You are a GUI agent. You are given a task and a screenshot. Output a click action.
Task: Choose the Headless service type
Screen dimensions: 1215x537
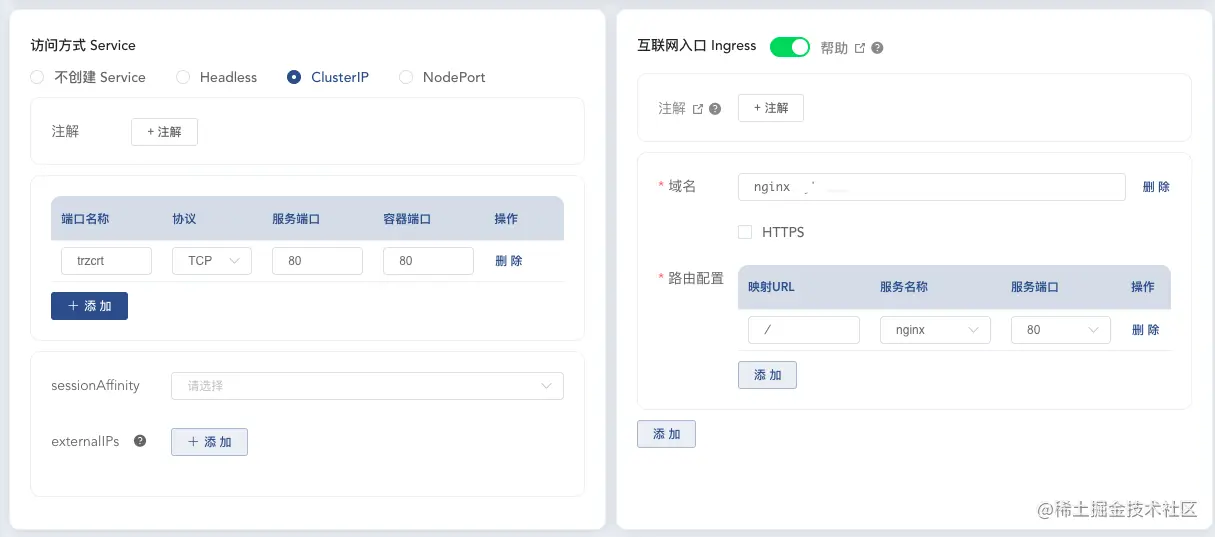183,77
